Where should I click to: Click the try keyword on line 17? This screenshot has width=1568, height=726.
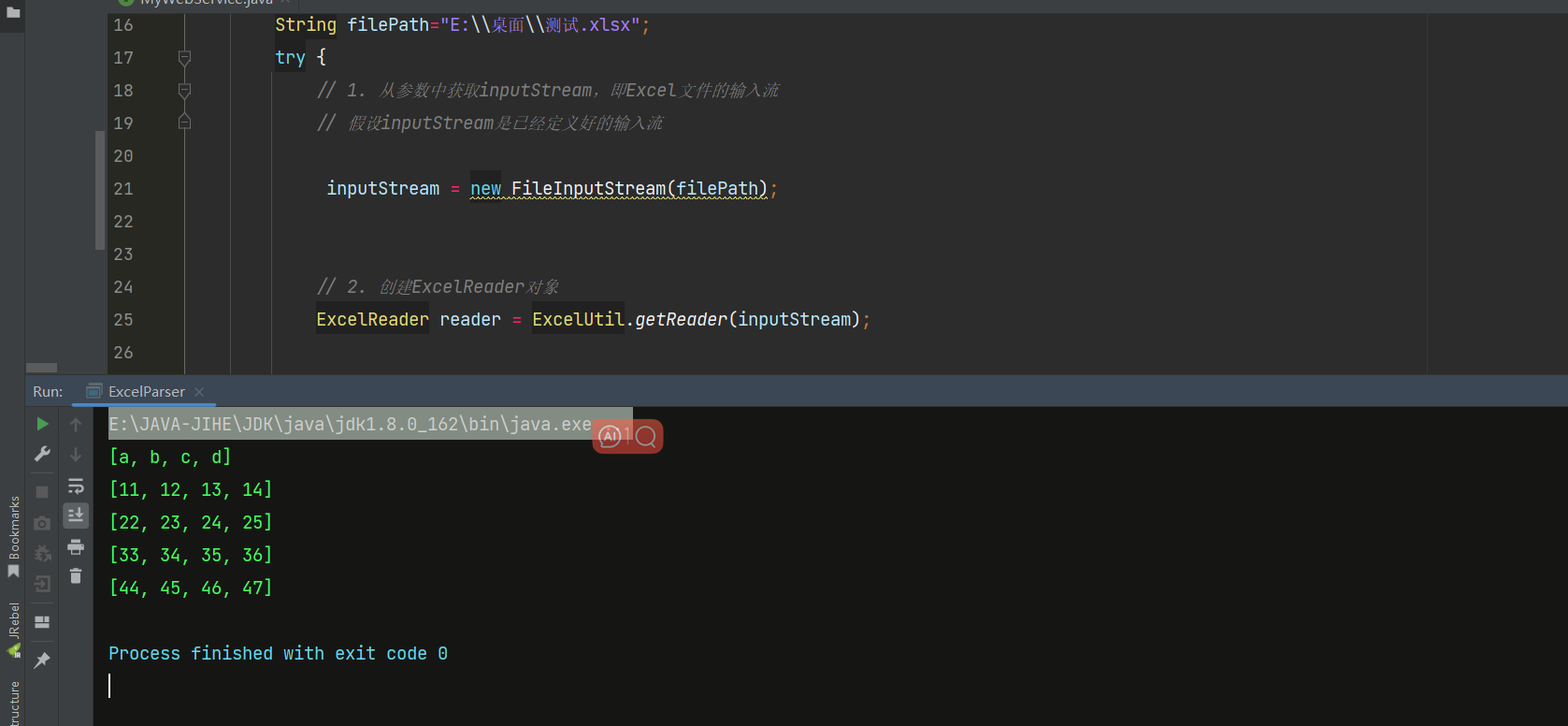pyautogui.click(x=290, y=58)
